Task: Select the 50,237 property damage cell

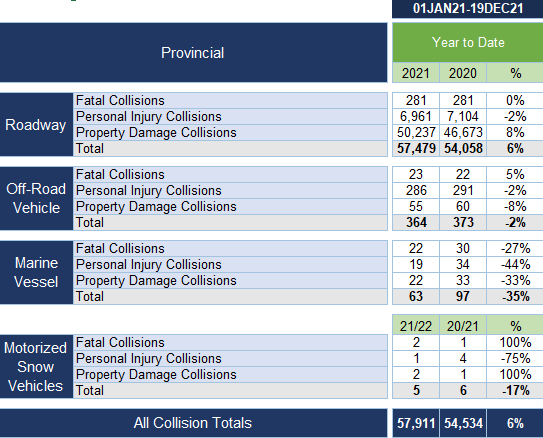Action: pos(416,132)
